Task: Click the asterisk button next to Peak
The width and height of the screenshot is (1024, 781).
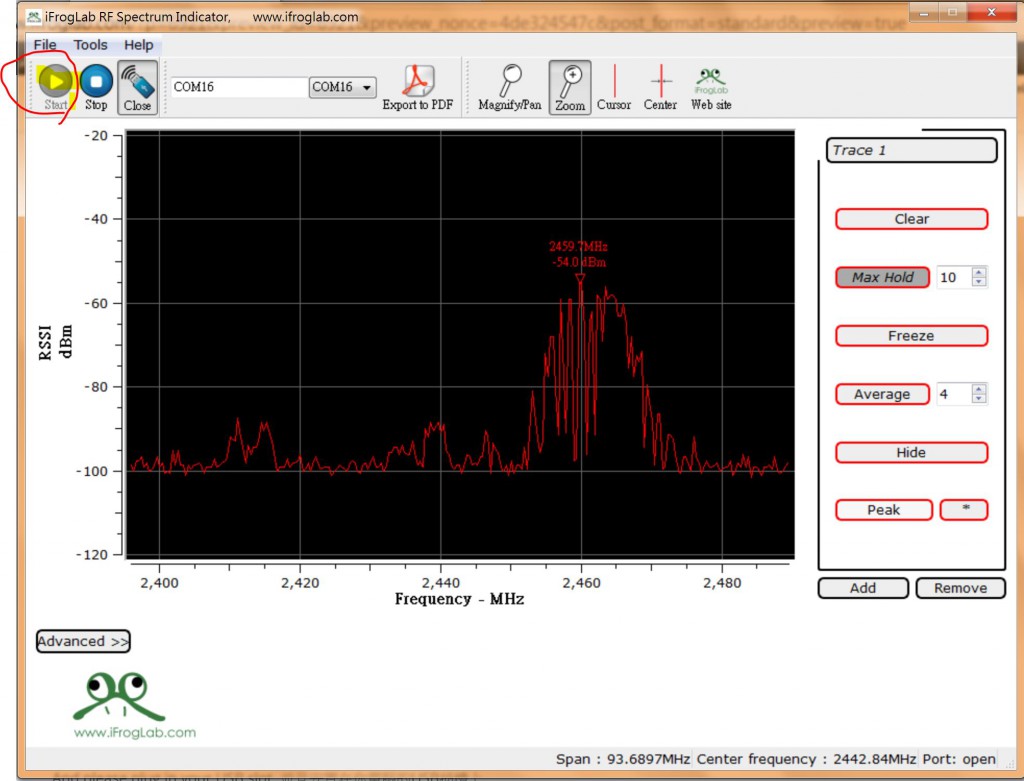Action: [964, 510]
